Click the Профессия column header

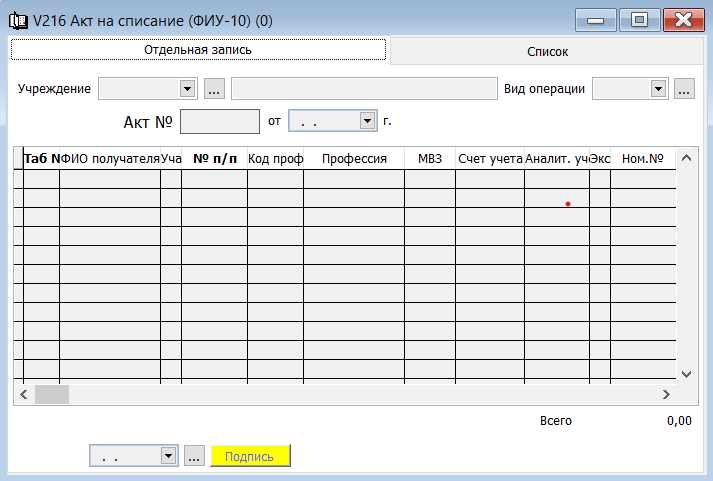[x=354, y=158]
